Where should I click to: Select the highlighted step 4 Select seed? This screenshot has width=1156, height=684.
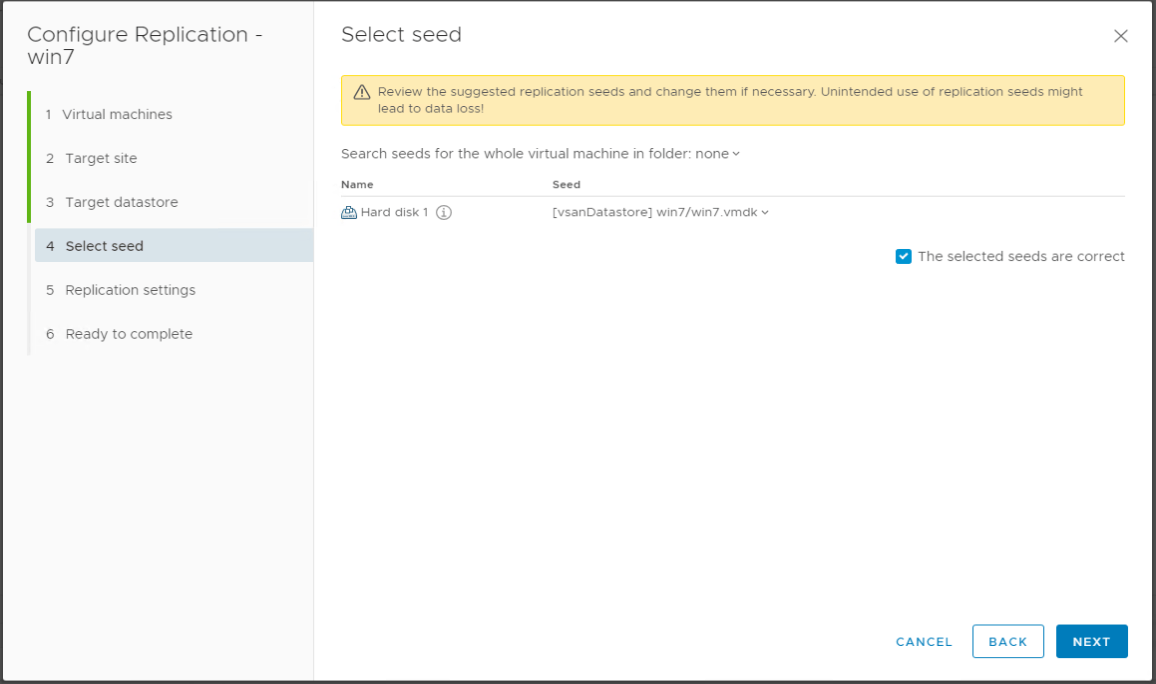coord(104,246)
